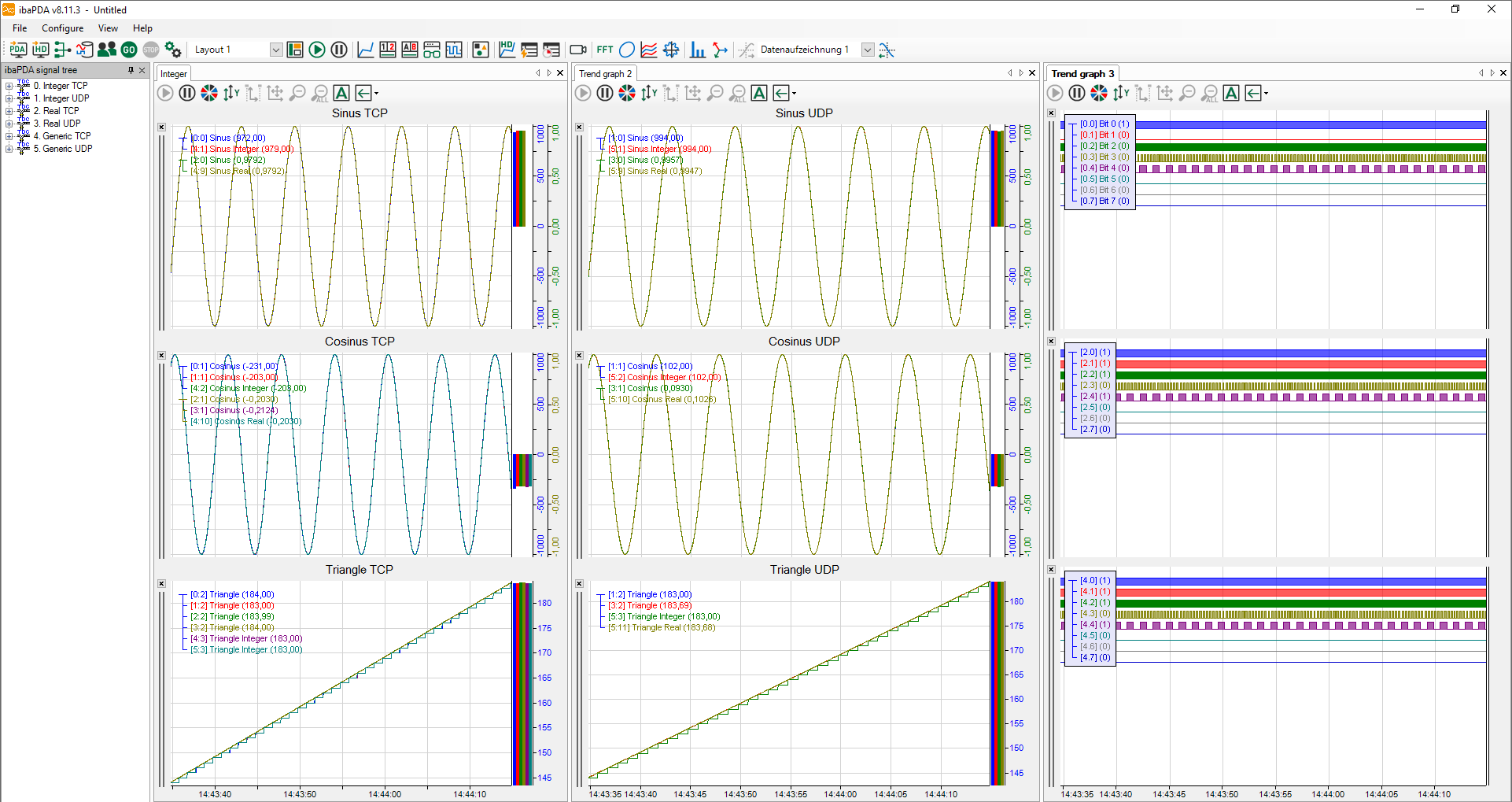
Task: Toggle the pin on ibaPDA signal tree panel
Action: 131,70
